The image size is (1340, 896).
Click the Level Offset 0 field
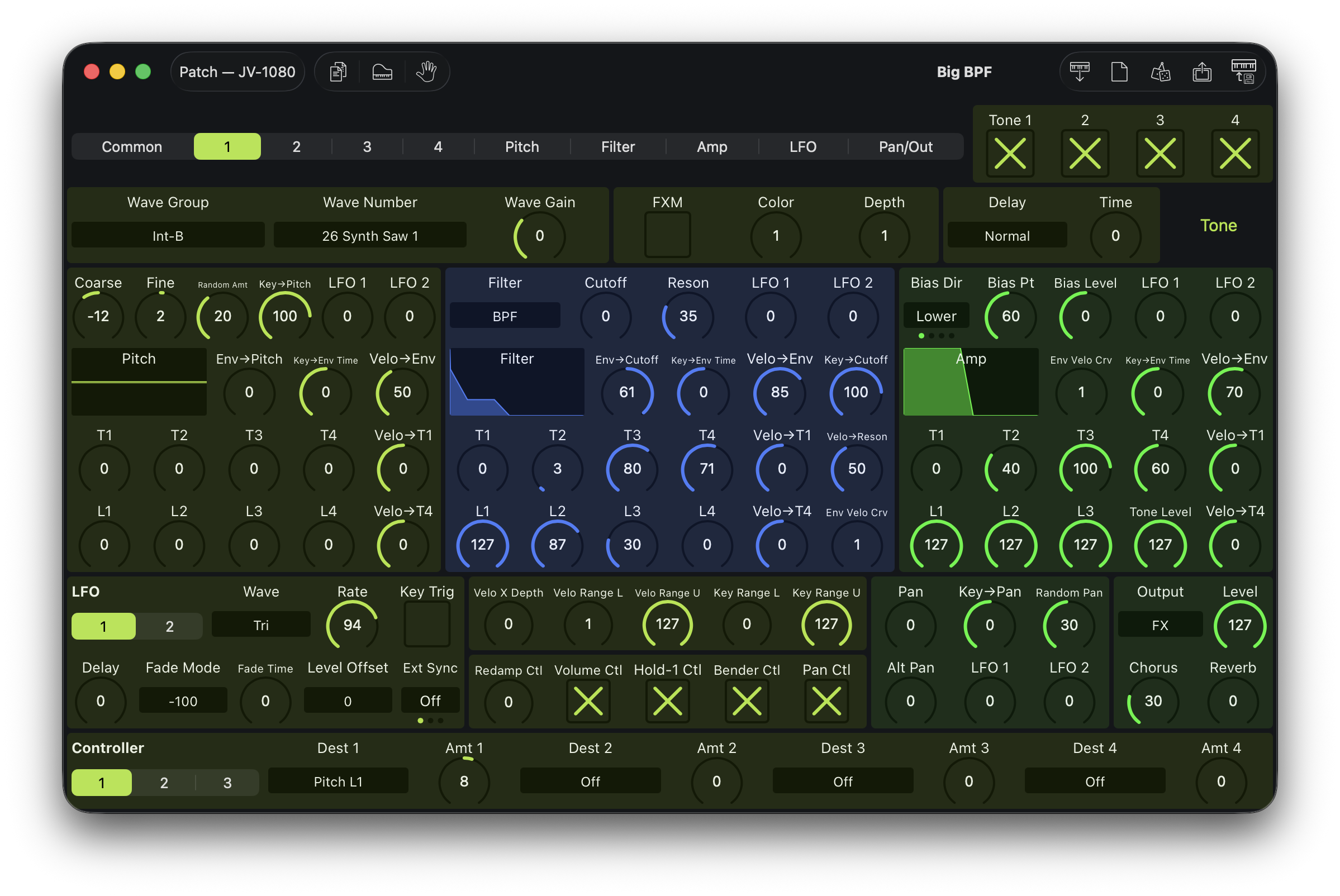[348, 701]
